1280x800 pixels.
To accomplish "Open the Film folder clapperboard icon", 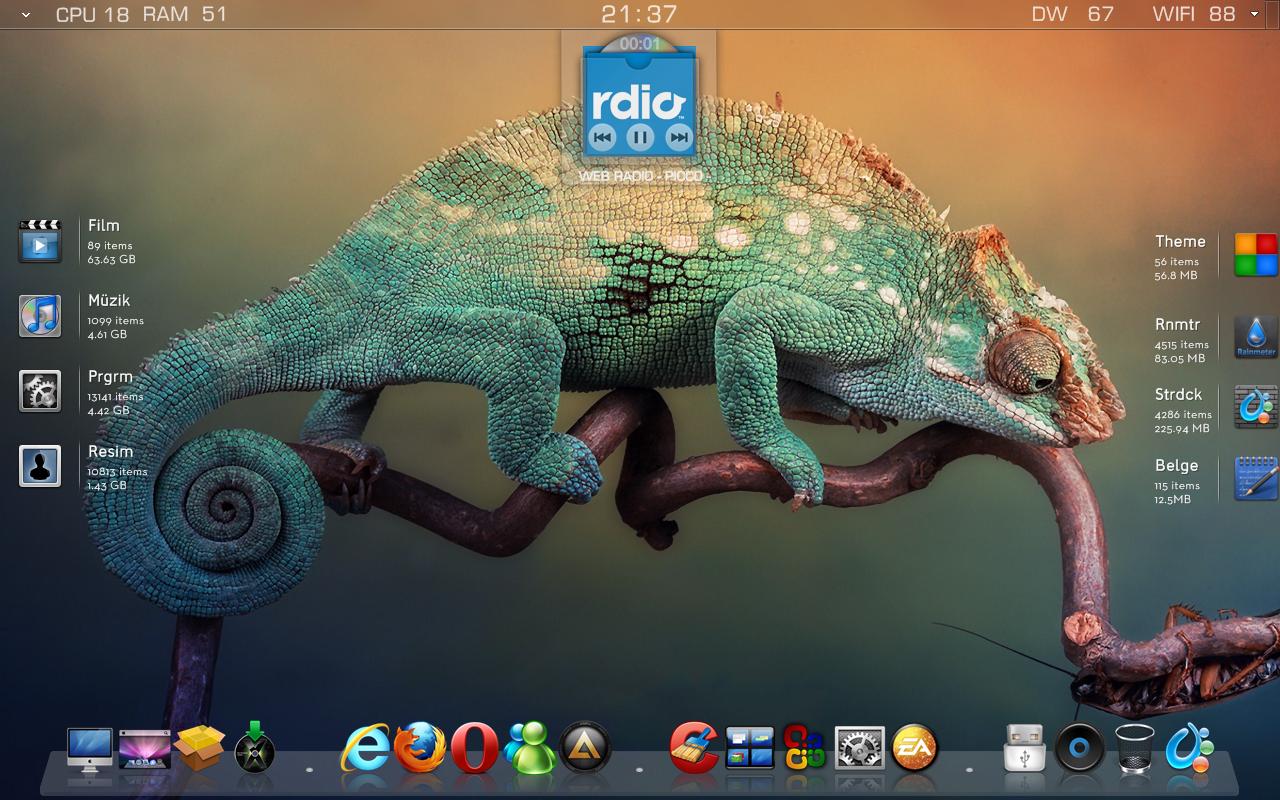I will tap(40, 240).
